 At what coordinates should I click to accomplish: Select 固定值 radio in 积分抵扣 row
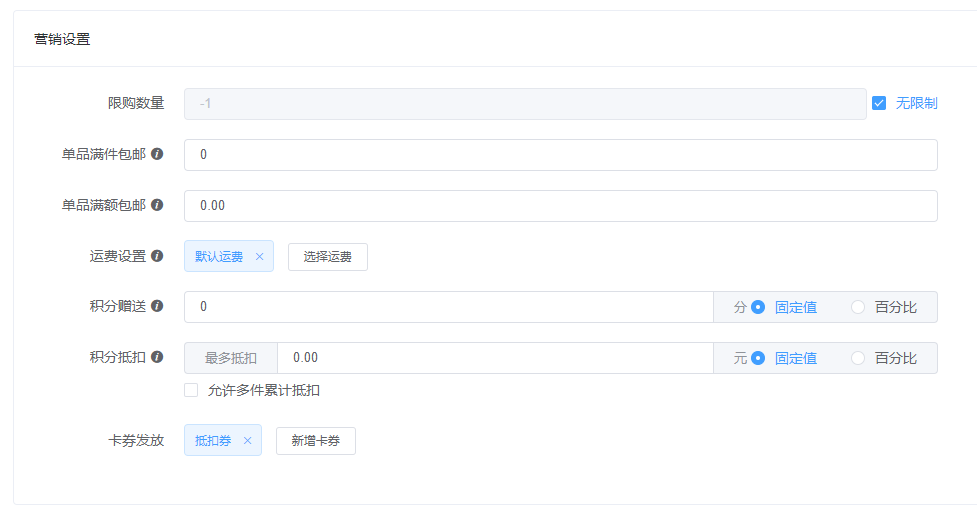(758, 358)
